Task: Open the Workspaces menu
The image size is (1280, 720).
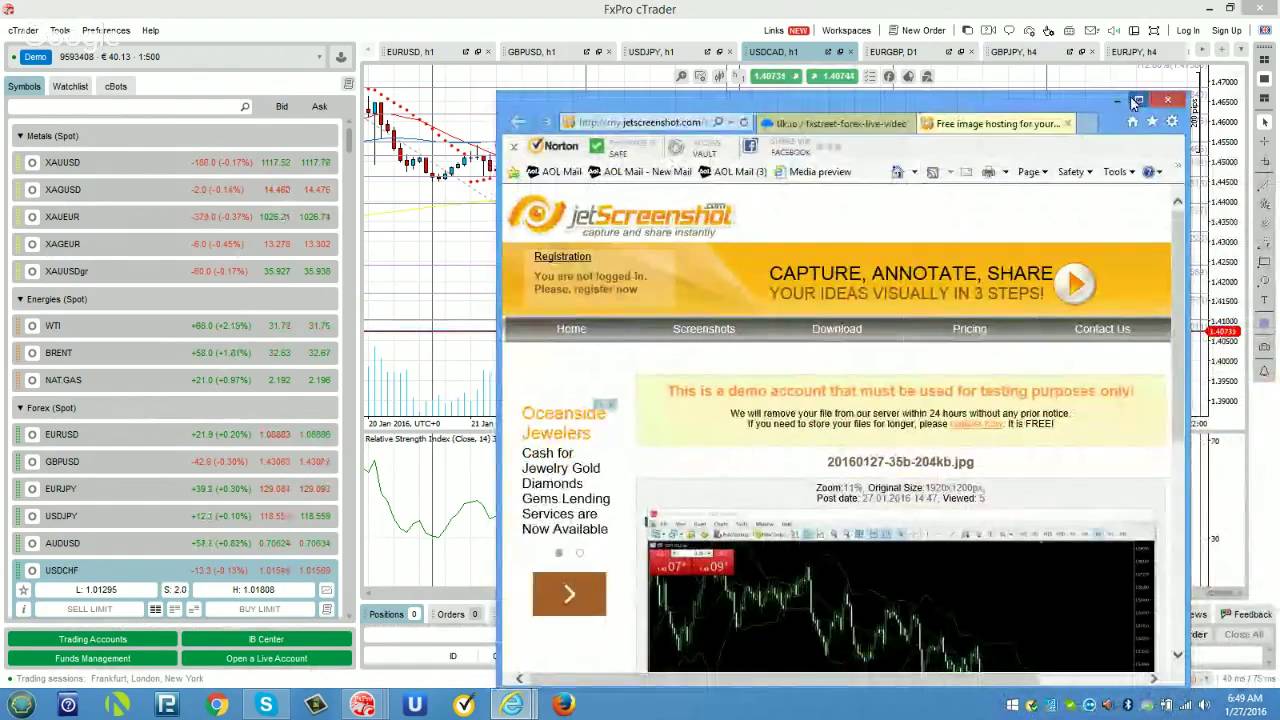Action: point(846,30)
